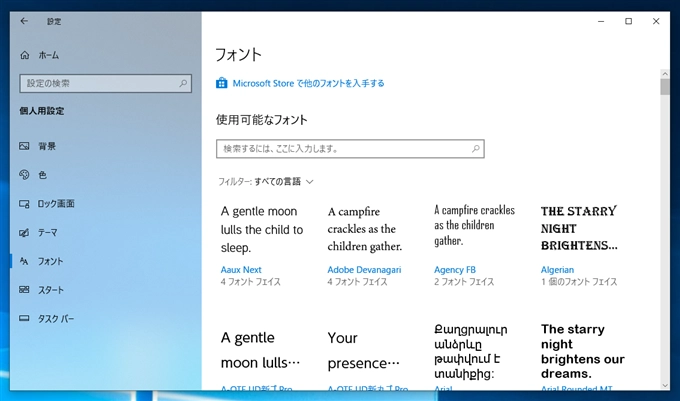The image size is (680, 401).
Task: Click '2 フォント フェイス' under Agency FB
Action: [464, 282]
